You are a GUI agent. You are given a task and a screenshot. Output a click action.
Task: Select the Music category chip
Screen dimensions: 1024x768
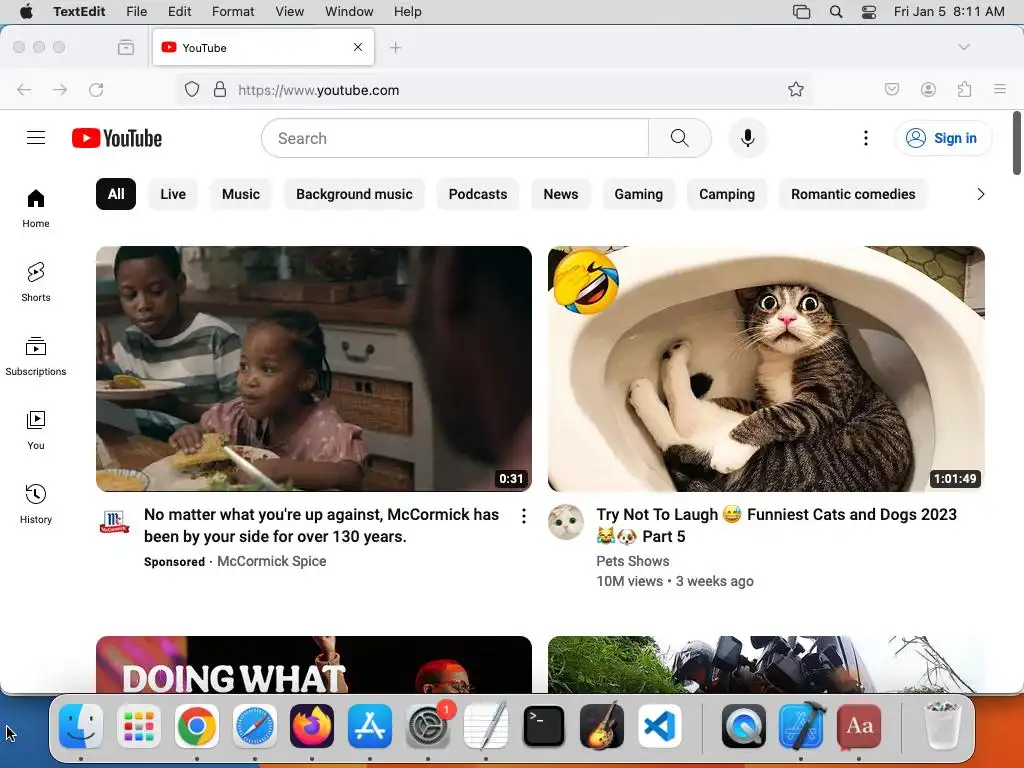pyautogui.click(x=241, y=194)
